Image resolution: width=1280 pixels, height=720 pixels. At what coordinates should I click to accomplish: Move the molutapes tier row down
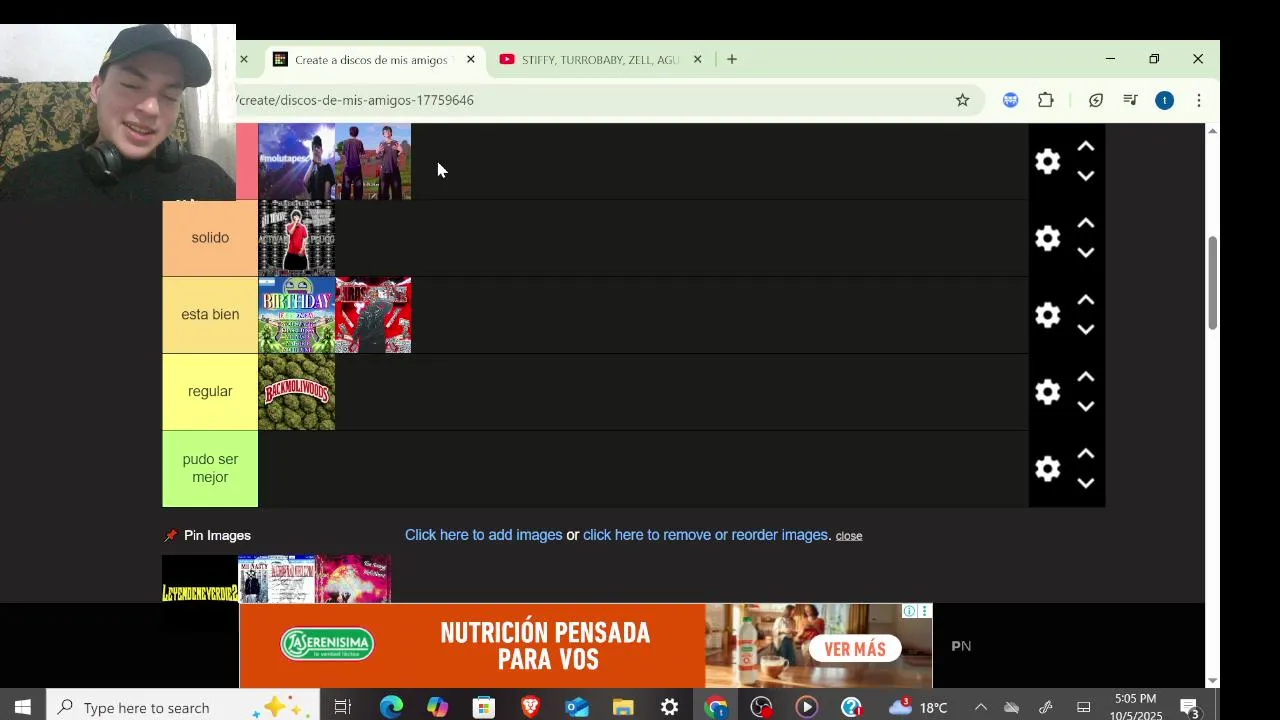pos(1085,176)
